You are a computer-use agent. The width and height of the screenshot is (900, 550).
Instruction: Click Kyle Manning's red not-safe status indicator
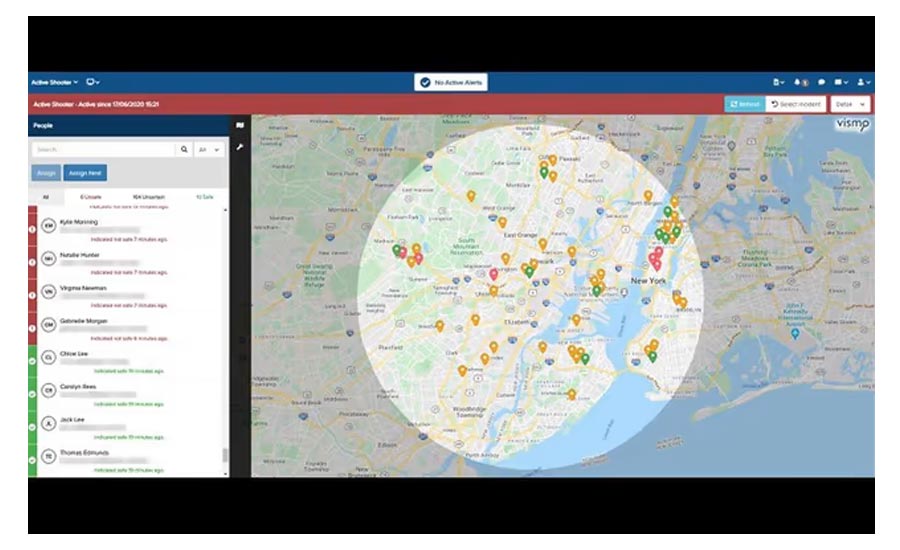(32, 228)
